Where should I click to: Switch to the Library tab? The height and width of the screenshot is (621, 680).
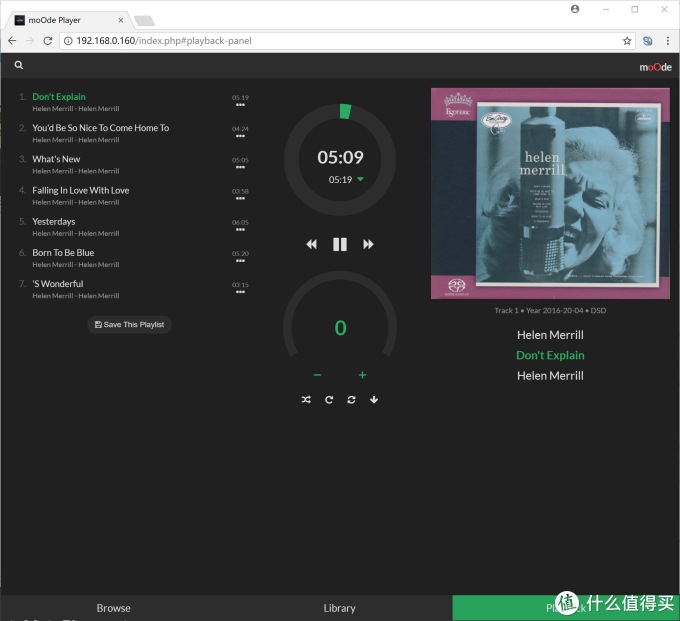(x=340, y=608)
